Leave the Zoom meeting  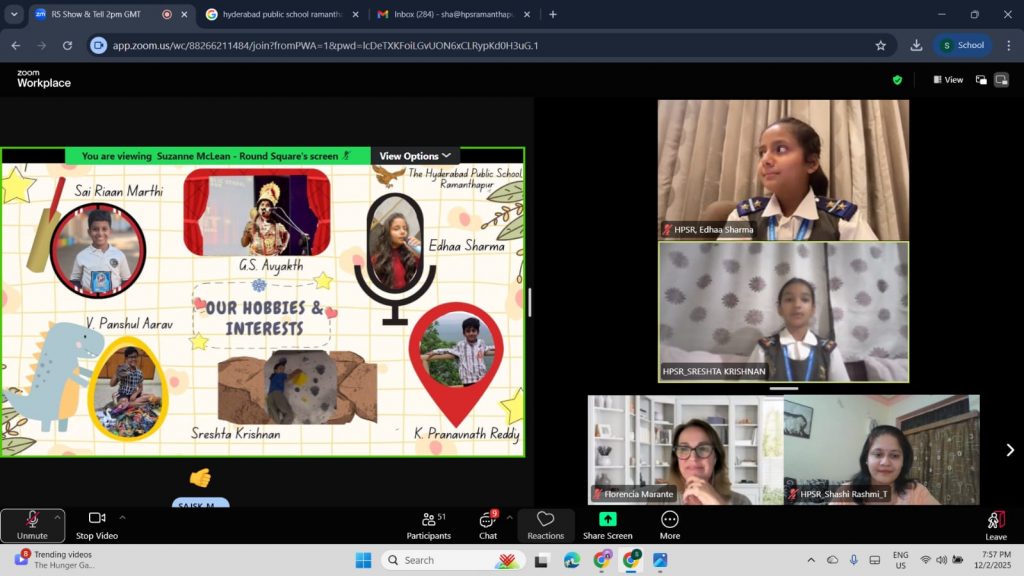click(995, 524)
